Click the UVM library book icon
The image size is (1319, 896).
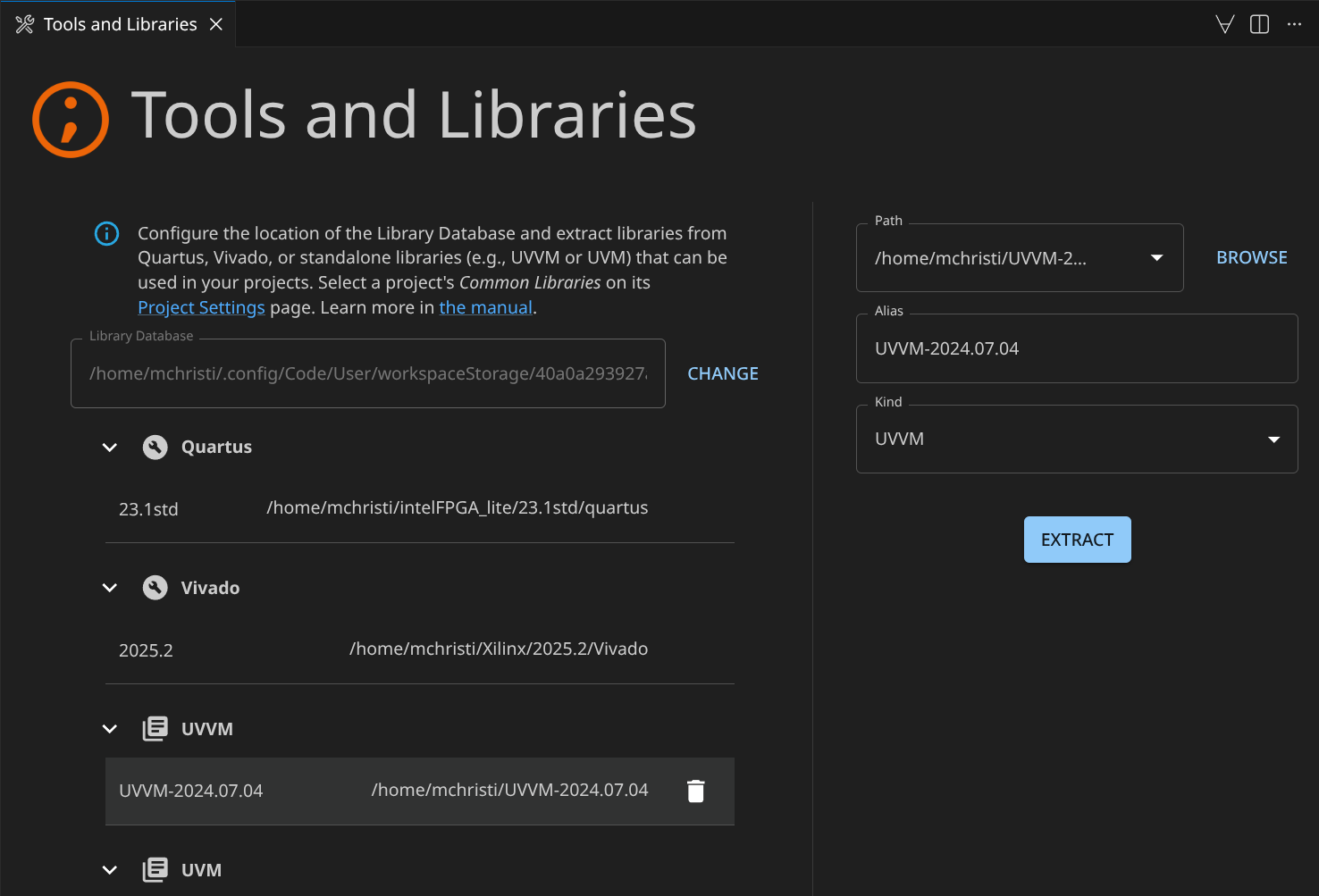pos(155,870)
